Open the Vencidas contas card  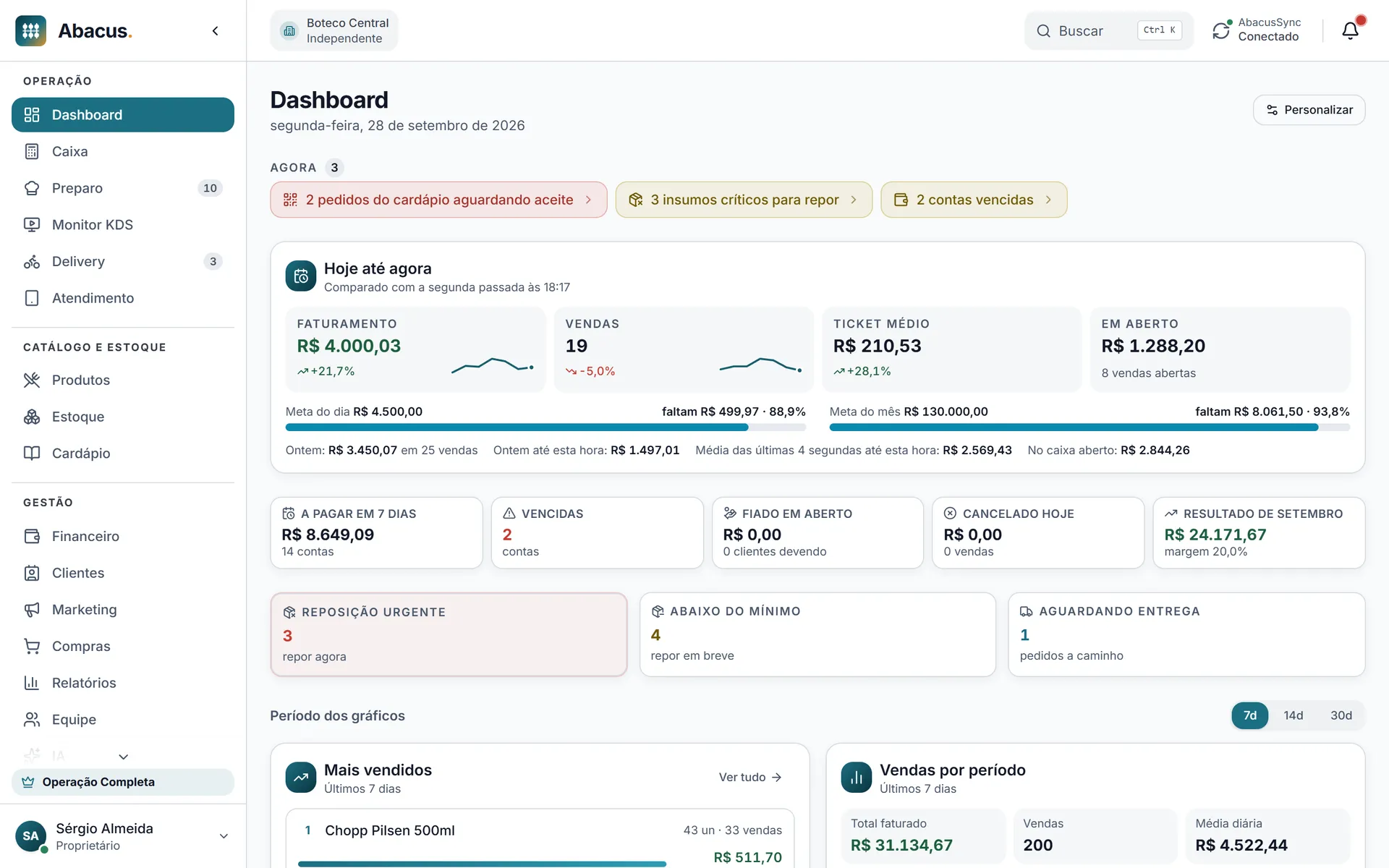597,532
